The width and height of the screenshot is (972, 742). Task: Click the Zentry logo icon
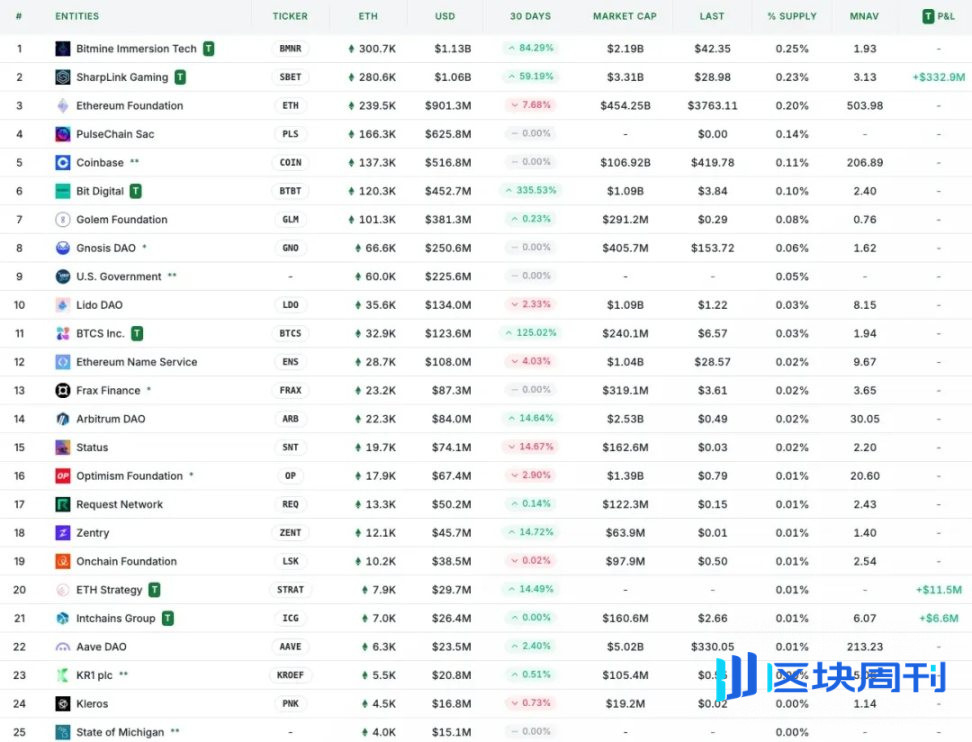tap(63, 533)
